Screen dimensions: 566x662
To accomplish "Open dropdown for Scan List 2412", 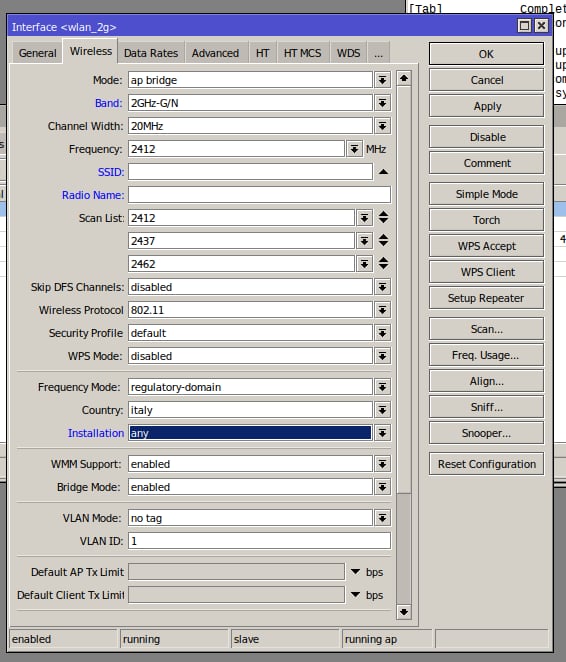I will tap(364, 218).
